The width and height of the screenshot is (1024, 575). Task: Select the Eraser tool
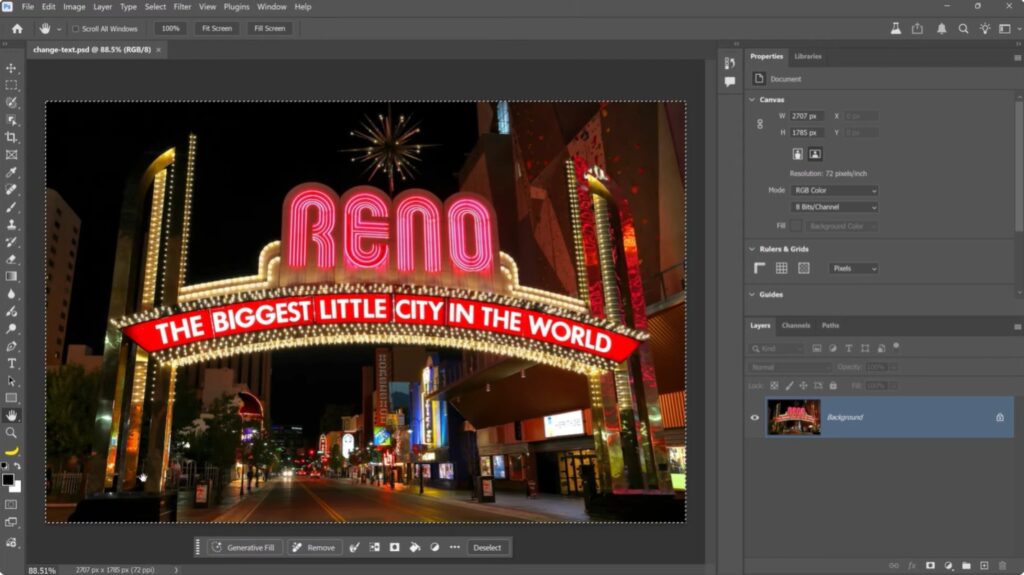click(11, 259)
